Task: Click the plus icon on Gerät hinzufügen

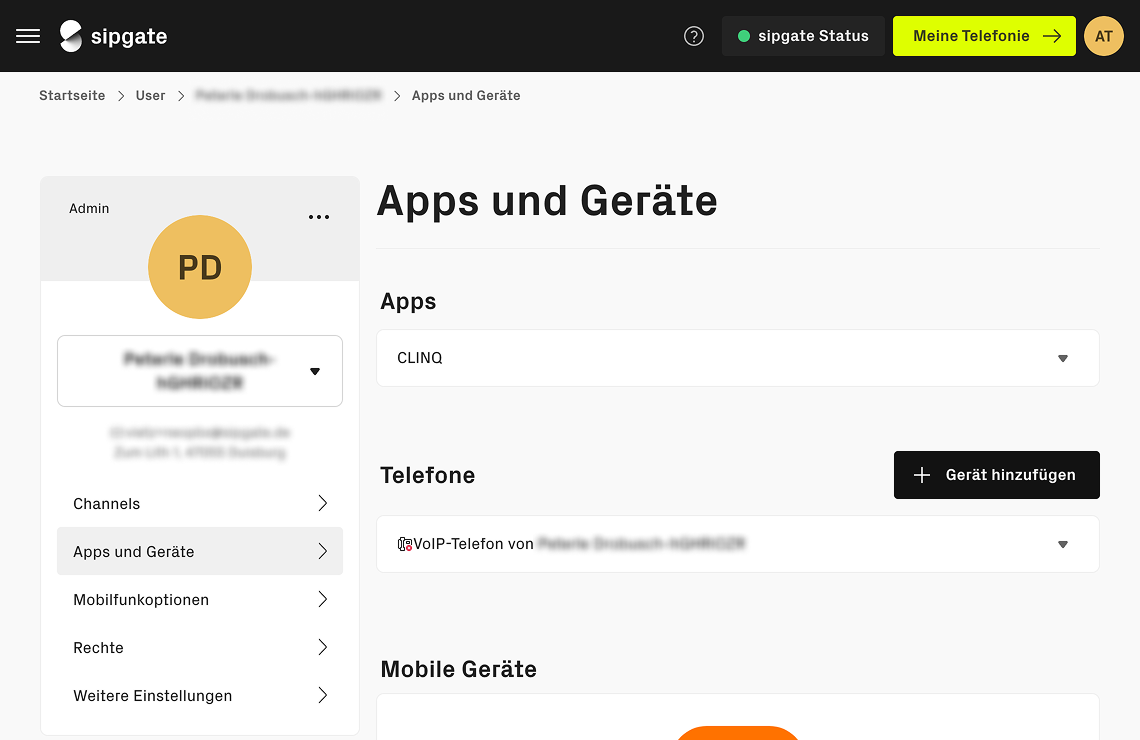Action: [x=922, y=475]
